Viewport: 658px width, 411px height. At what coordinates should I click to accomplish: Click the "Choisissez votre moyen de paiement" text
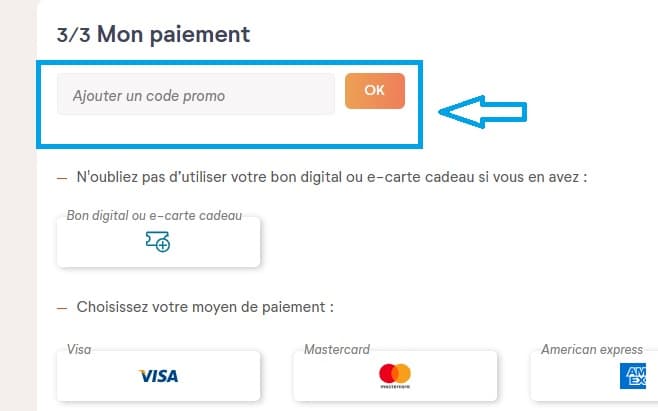click(x=205, y=306)
